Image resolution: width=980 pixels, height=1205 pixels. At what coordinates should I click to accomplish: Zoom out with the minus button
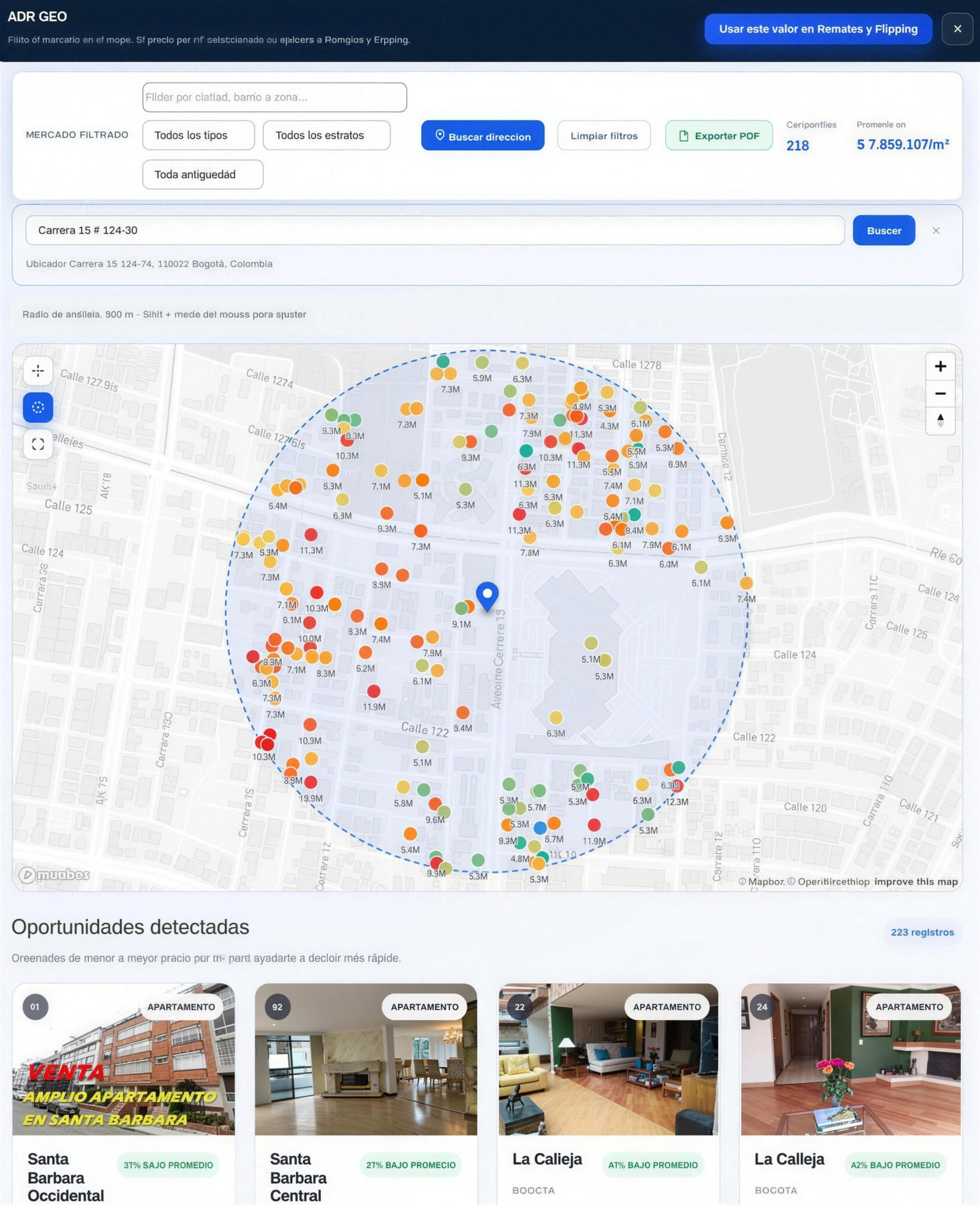[940, 393]
